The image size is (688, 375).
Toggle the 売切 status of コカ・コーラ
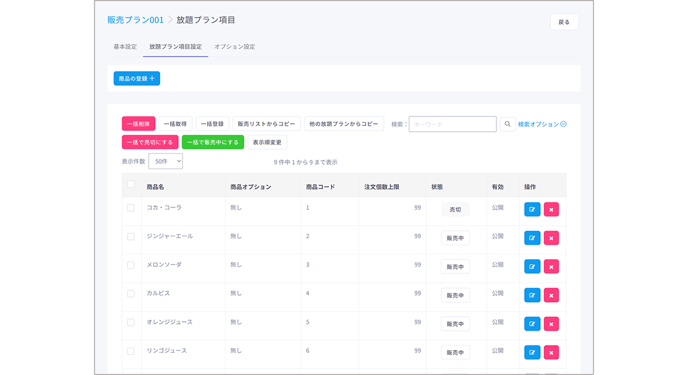(x=455, y=210)
